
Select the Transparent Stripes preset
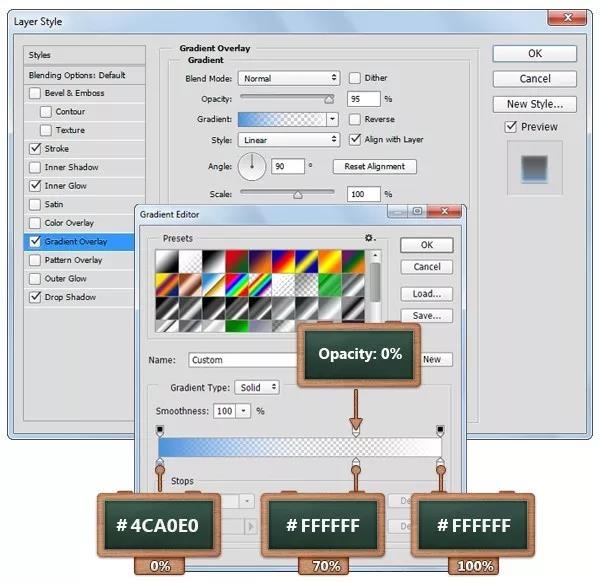(284, 285)
